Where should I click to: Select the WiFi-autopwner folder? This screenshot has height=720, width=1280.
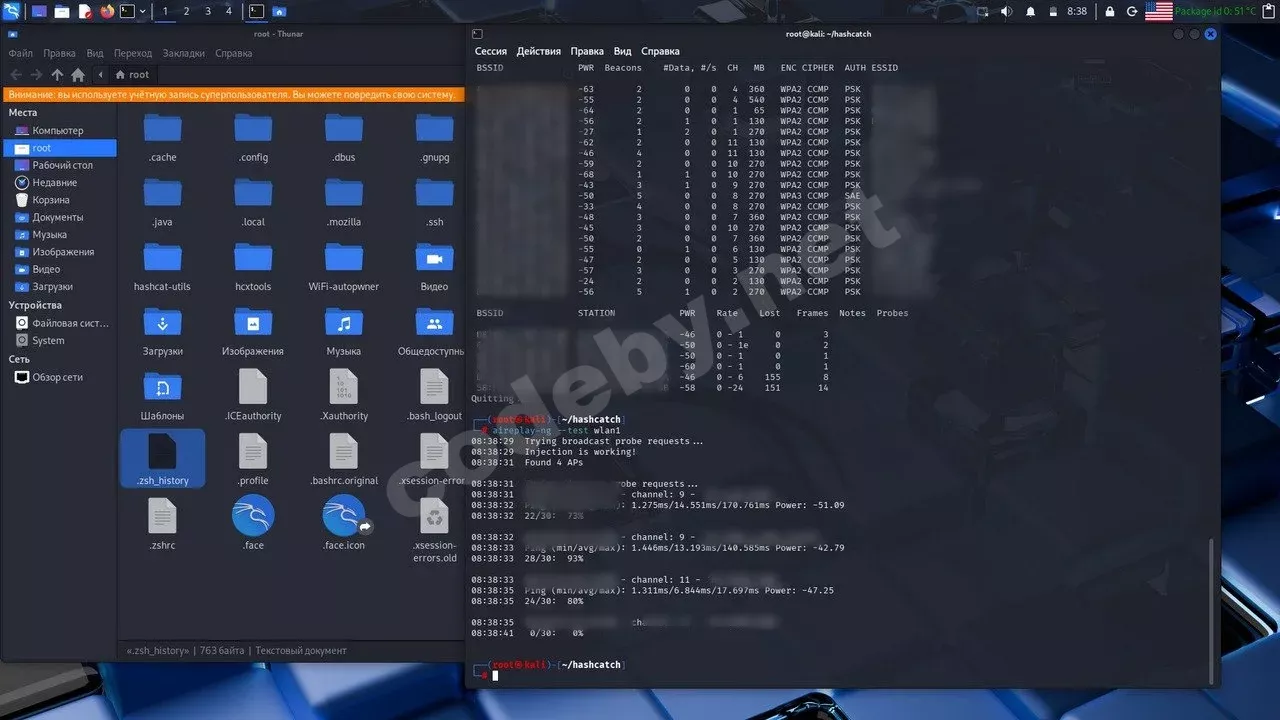click(343, 267)
